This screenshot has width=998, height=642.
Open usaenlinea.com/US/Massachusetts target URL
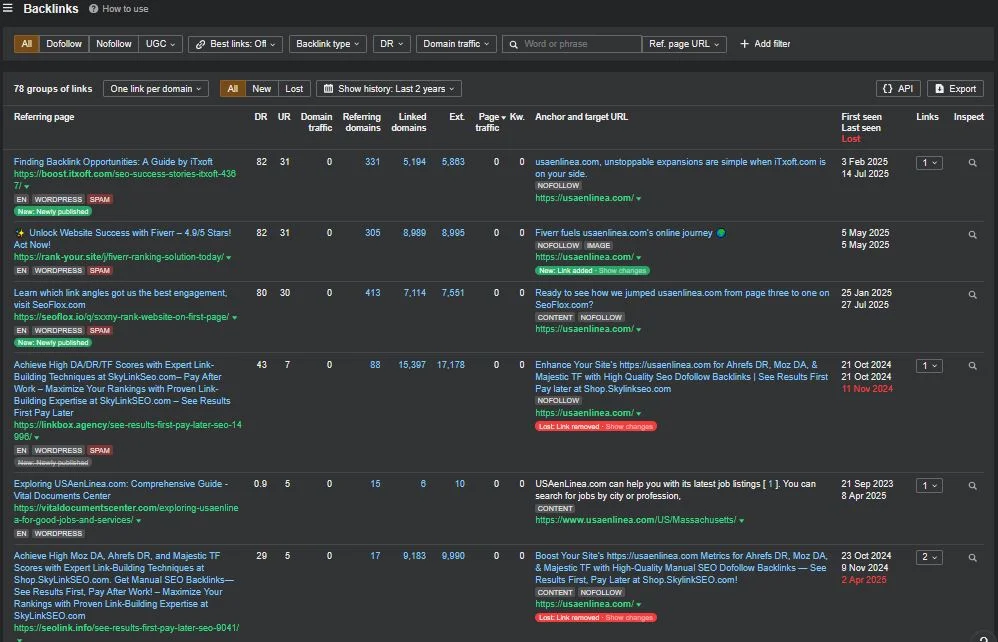point(635,520)
